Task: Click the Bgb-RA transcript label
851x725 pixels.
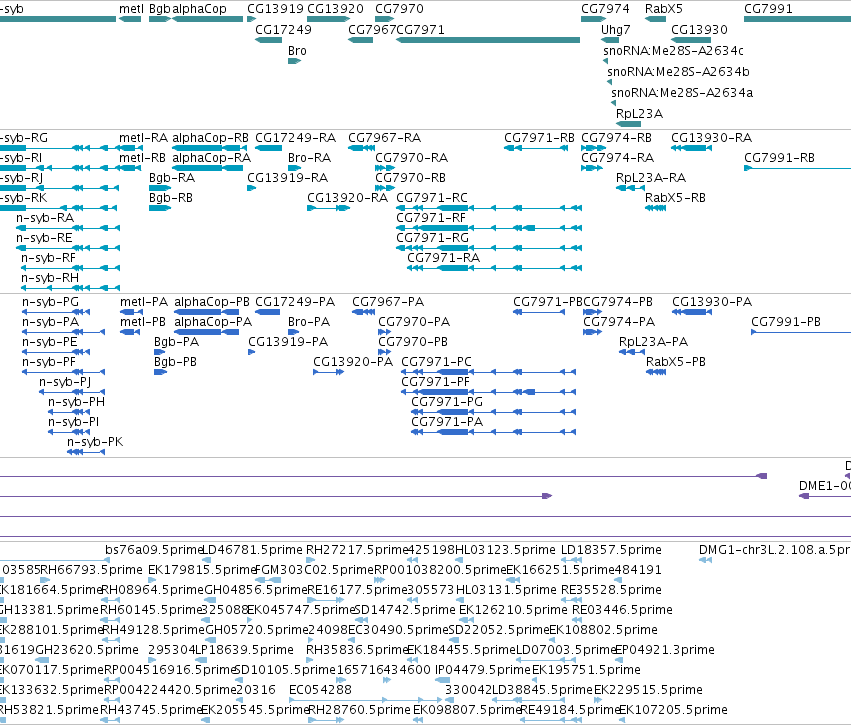Action: [x=172, y=178]
